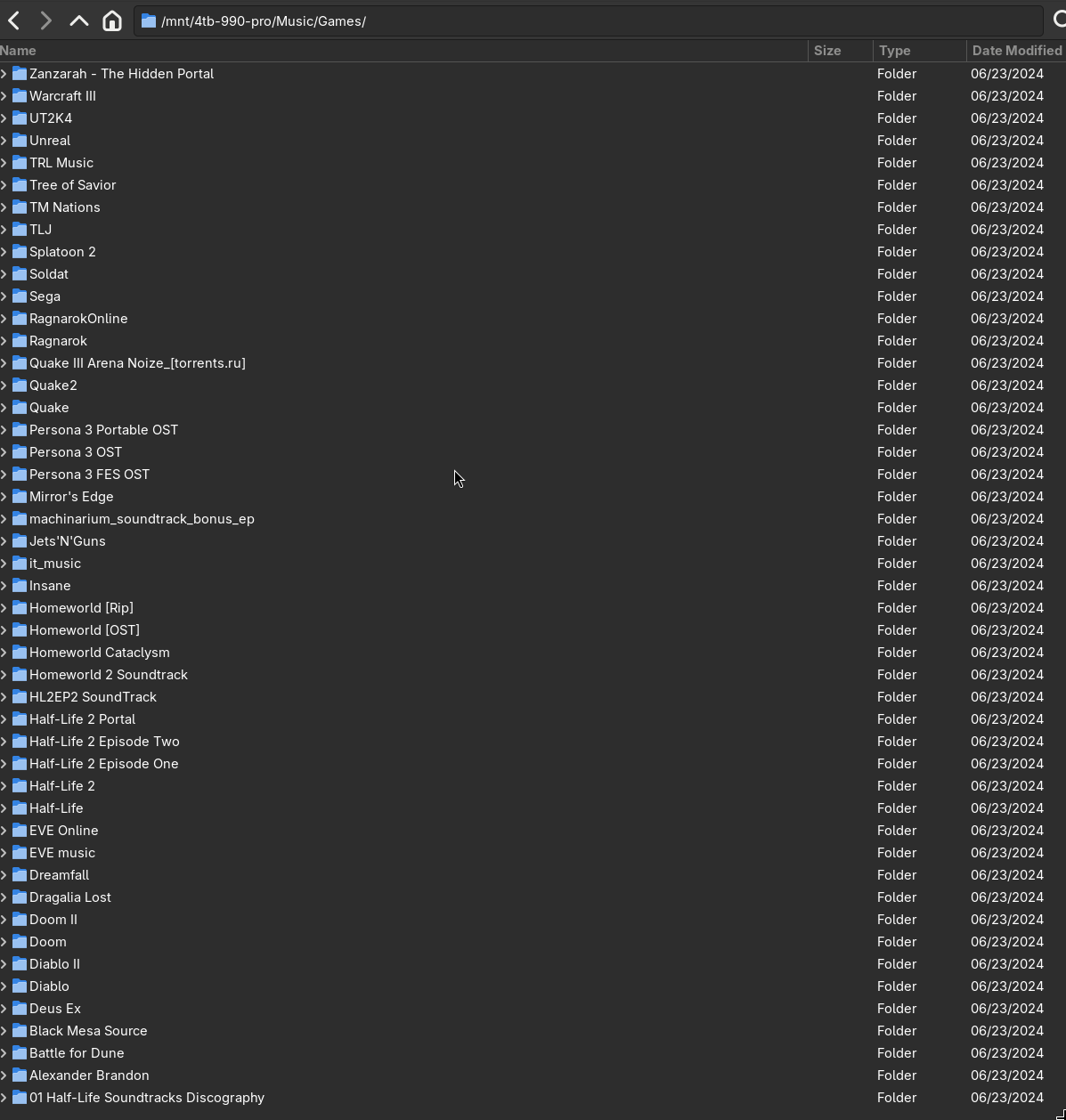Click the Doom II folder icon
Screen dimensions: 1066x1120
point(19,920)
